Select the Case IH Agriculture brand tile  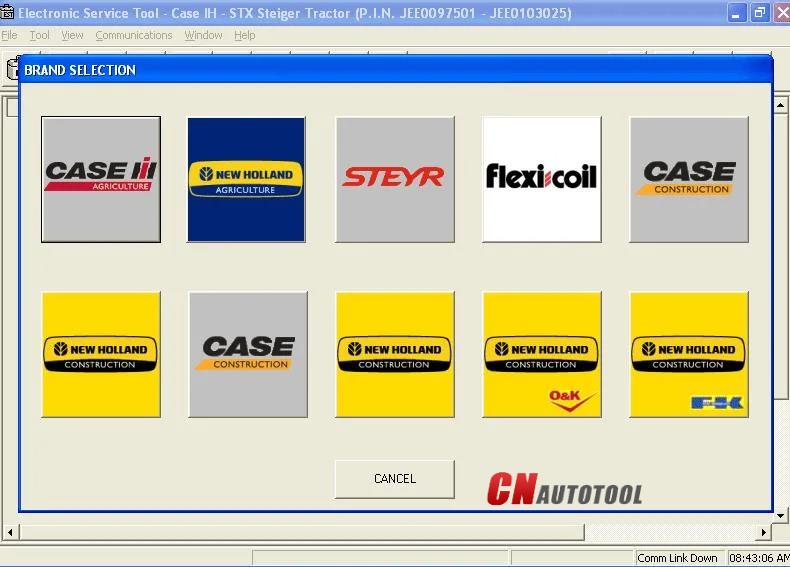(101, 179)
